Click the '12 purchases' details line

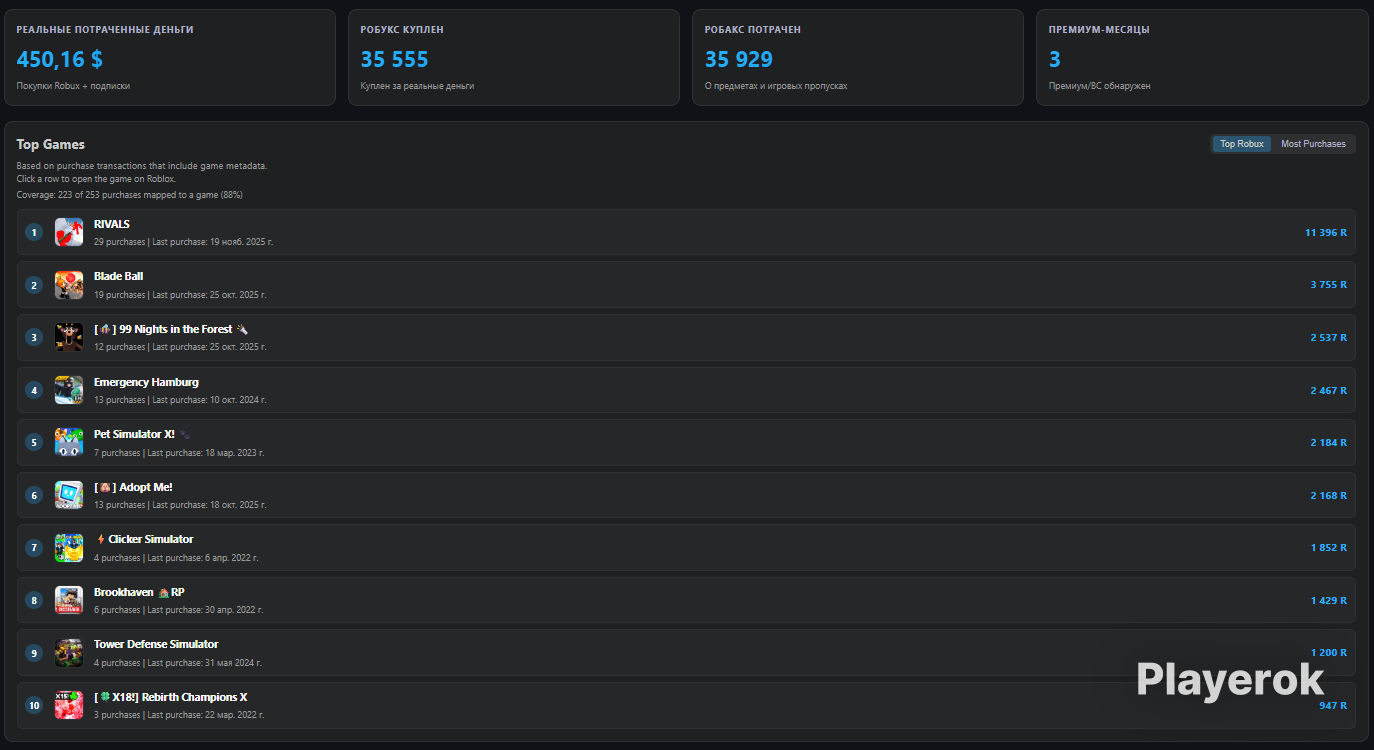point(180,347)
